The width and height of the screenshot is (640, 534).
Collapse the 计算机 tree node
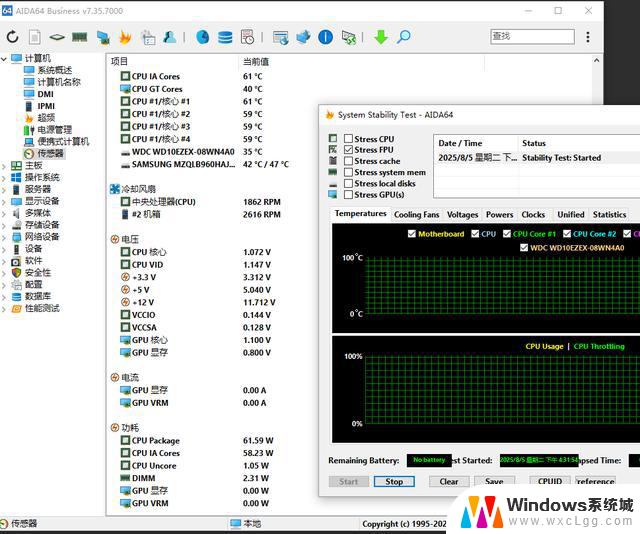pyautogui.click(x=4, y=59)
